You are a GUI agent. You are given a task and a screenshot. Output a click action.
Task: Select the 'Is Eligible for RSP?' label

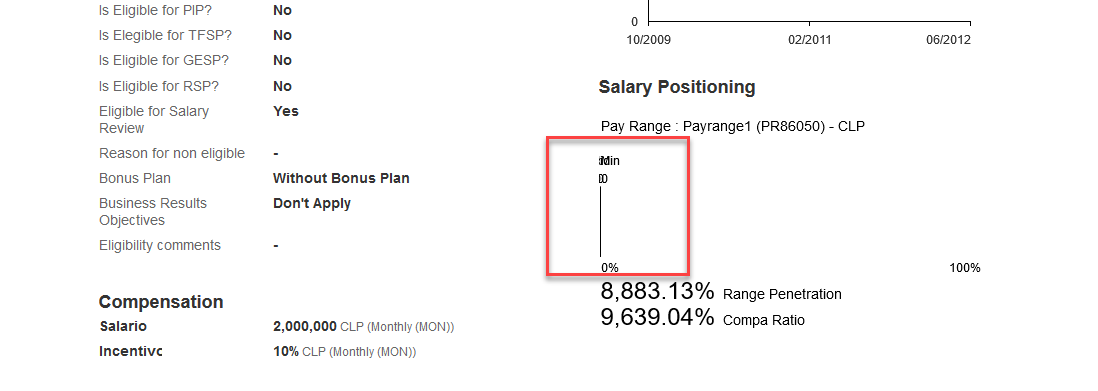click(x=159, y=86)
